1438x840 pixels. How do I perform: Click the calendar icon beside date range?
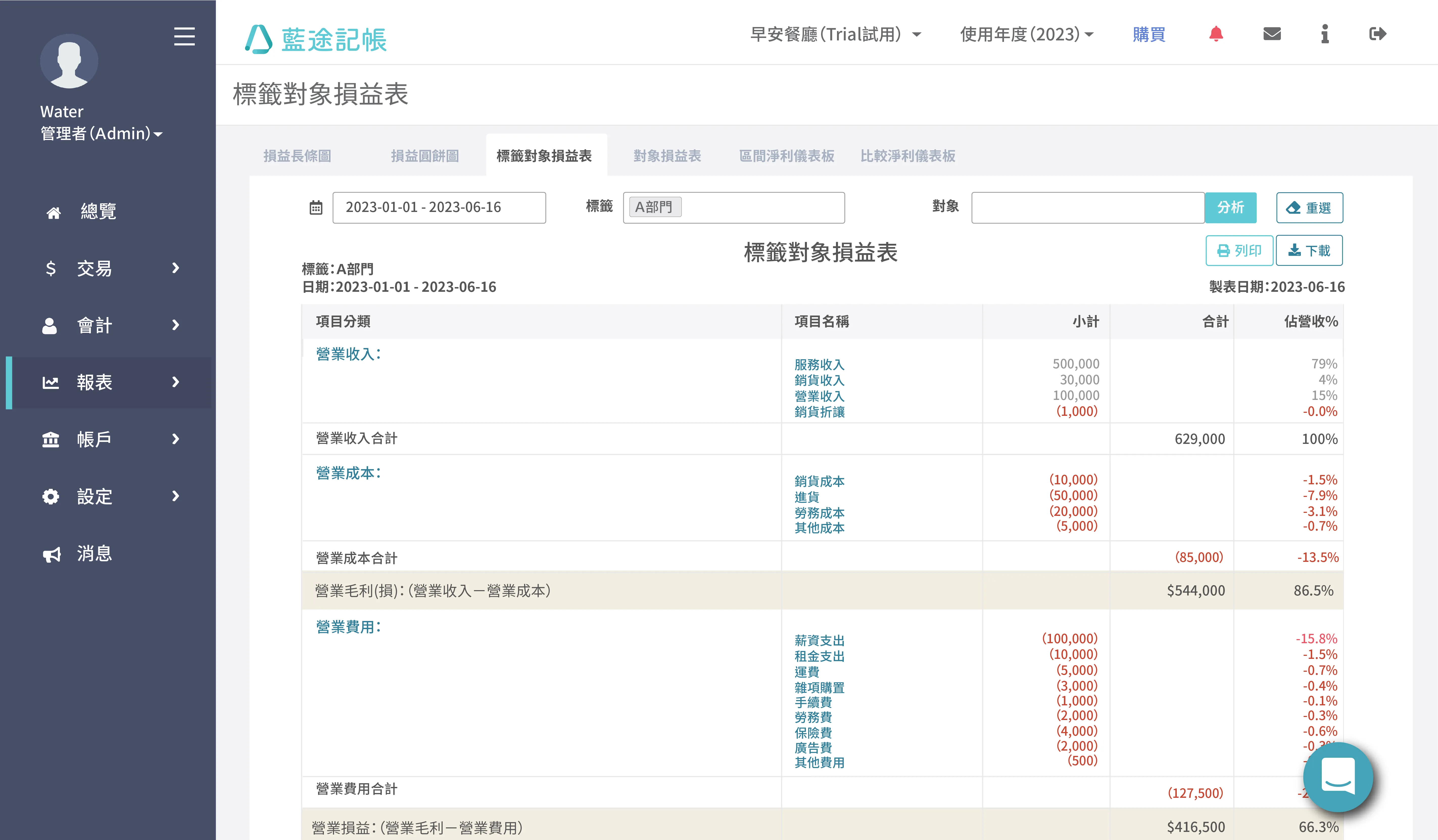316,208
